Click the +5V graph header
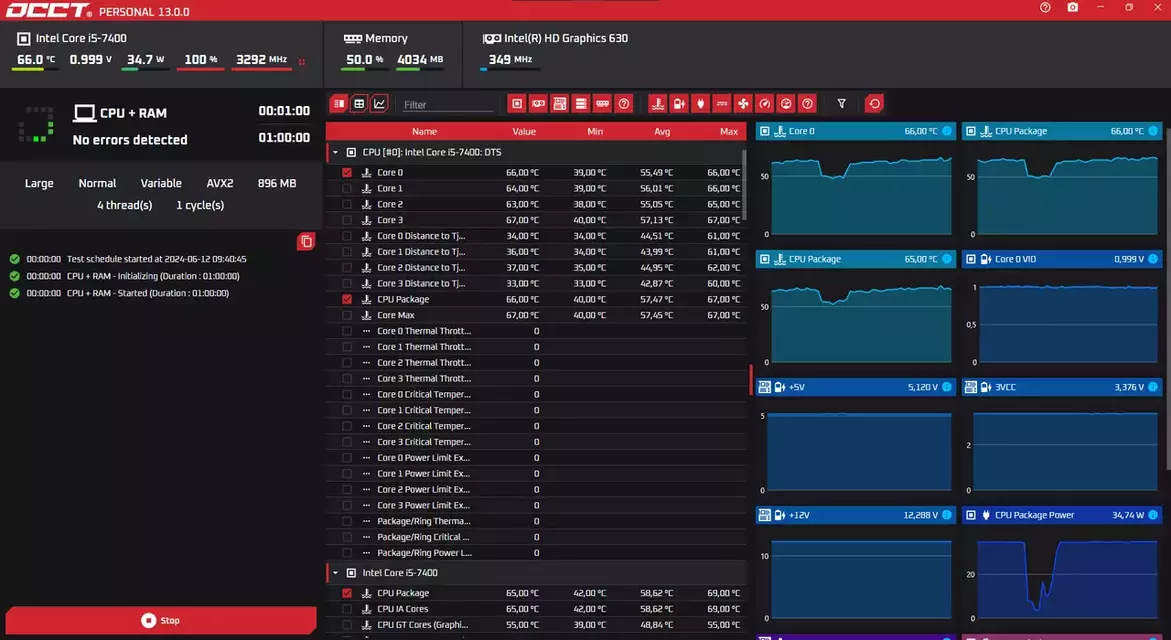Image resolution: width=1171 pixels, height=640 pixels. 856,387
